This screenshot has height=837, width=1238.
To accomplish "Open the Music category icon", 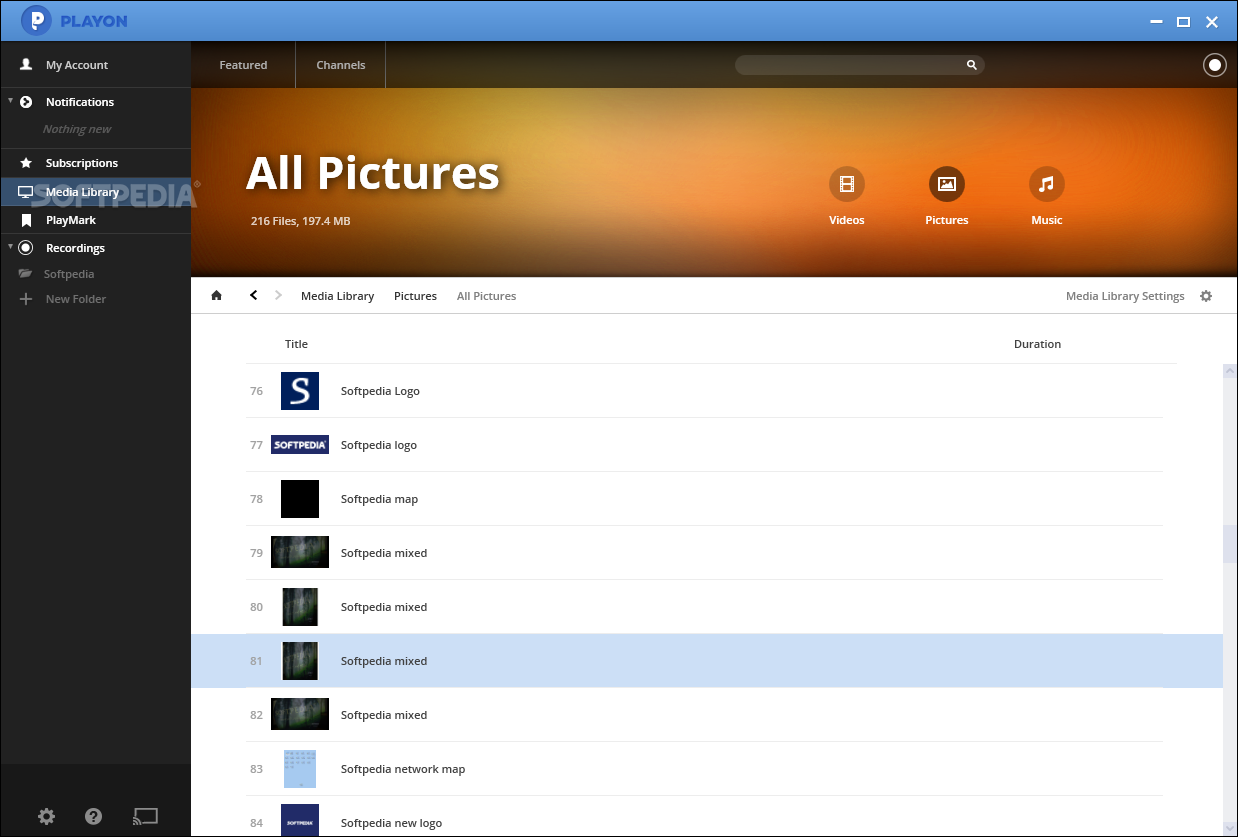I will pyautogui.click(x=1047, y=184).
